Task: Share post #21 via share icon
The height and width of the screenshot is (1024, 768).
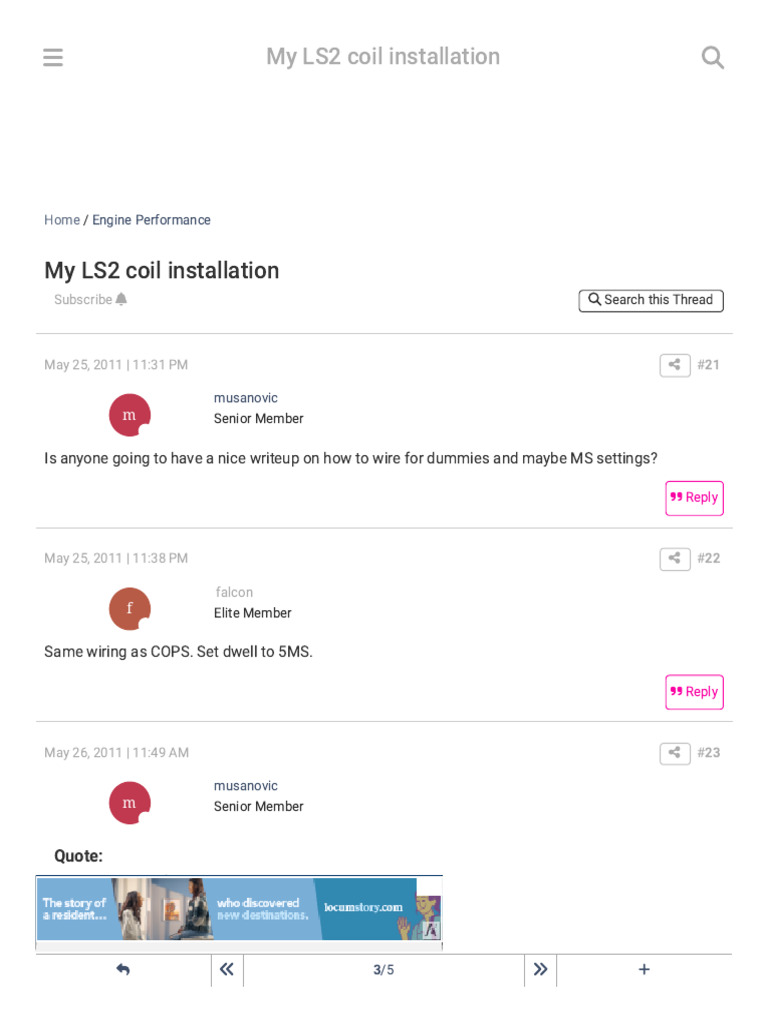Action: 675,365
